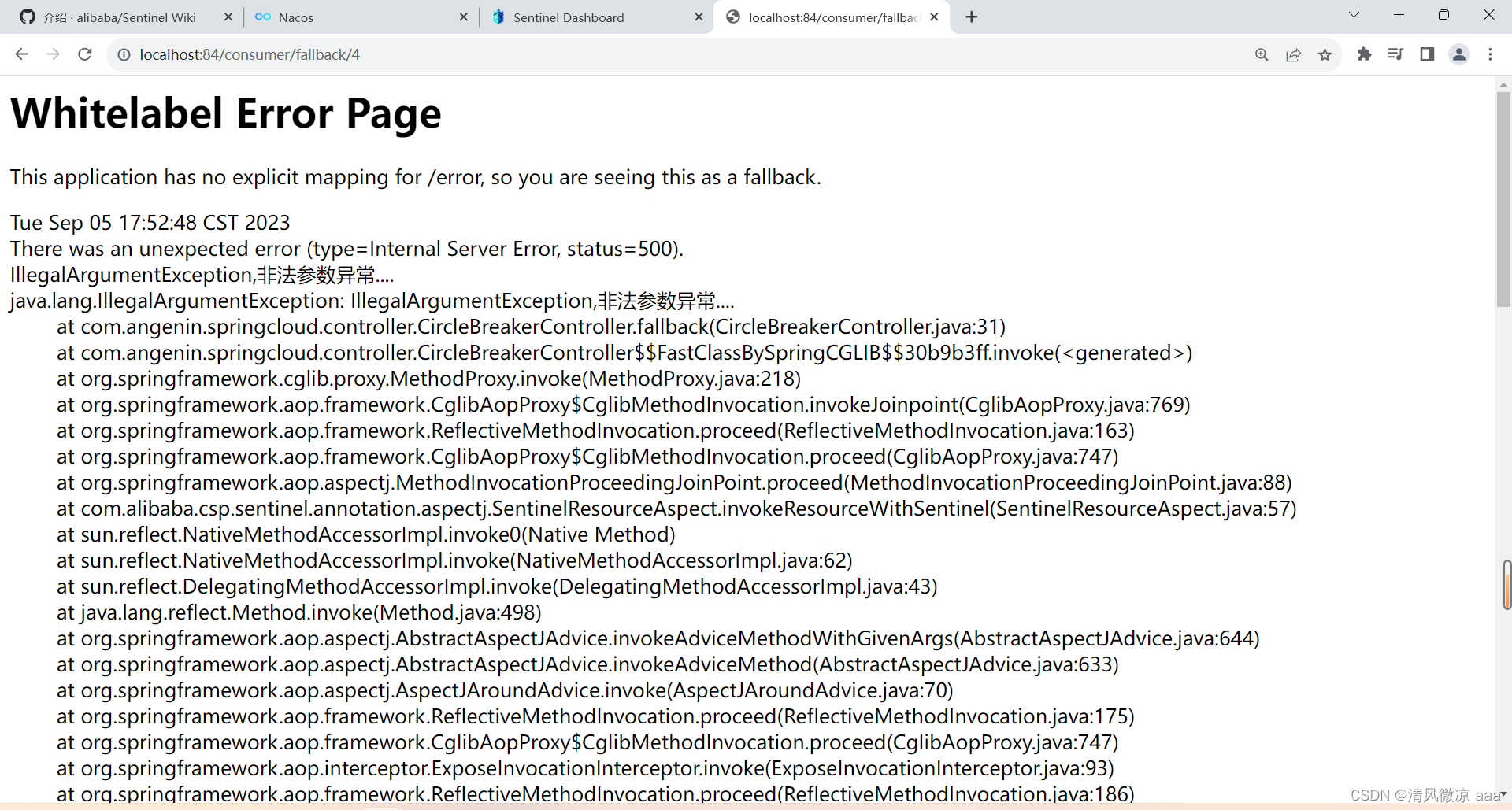Open Chrome three-dot menu
Screen dimensions: 1512x810
[x=1490, y=54]
